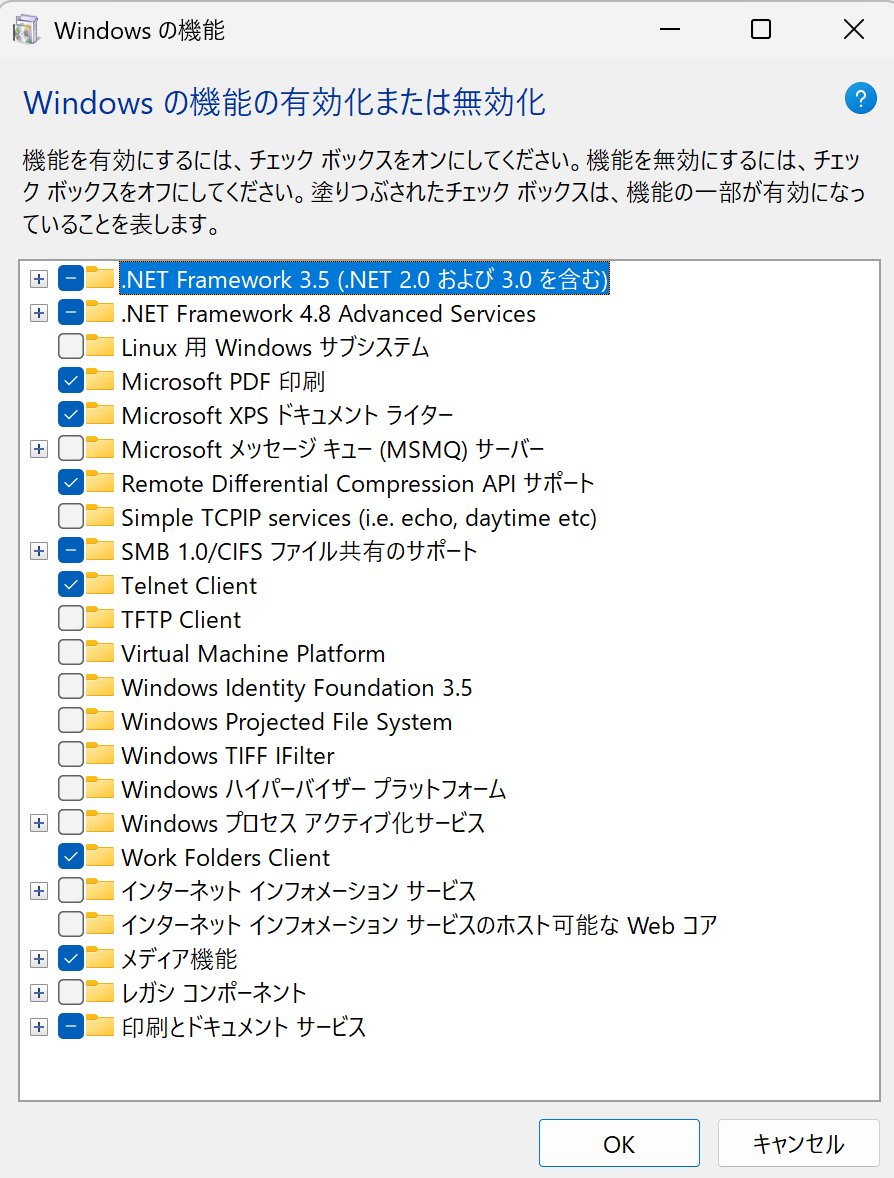Click the Windows Features title bar icon
This screenshot has width=894, height=1178.
pos(26,30)
